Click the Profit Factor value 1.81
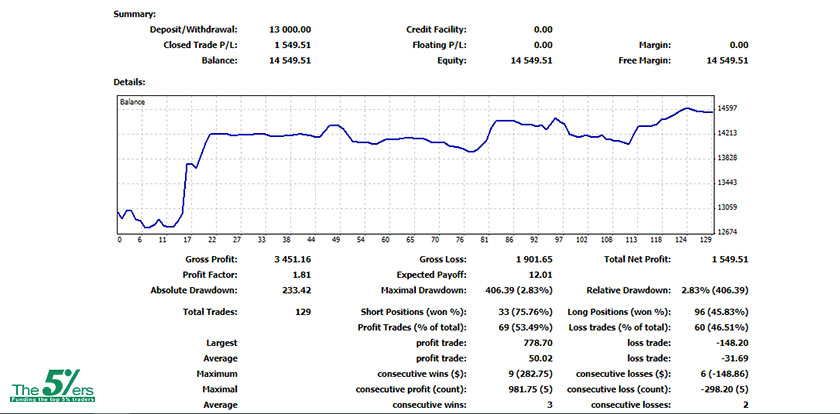The height and width of the screenshot is (414, 840). (x=301, y=274)
